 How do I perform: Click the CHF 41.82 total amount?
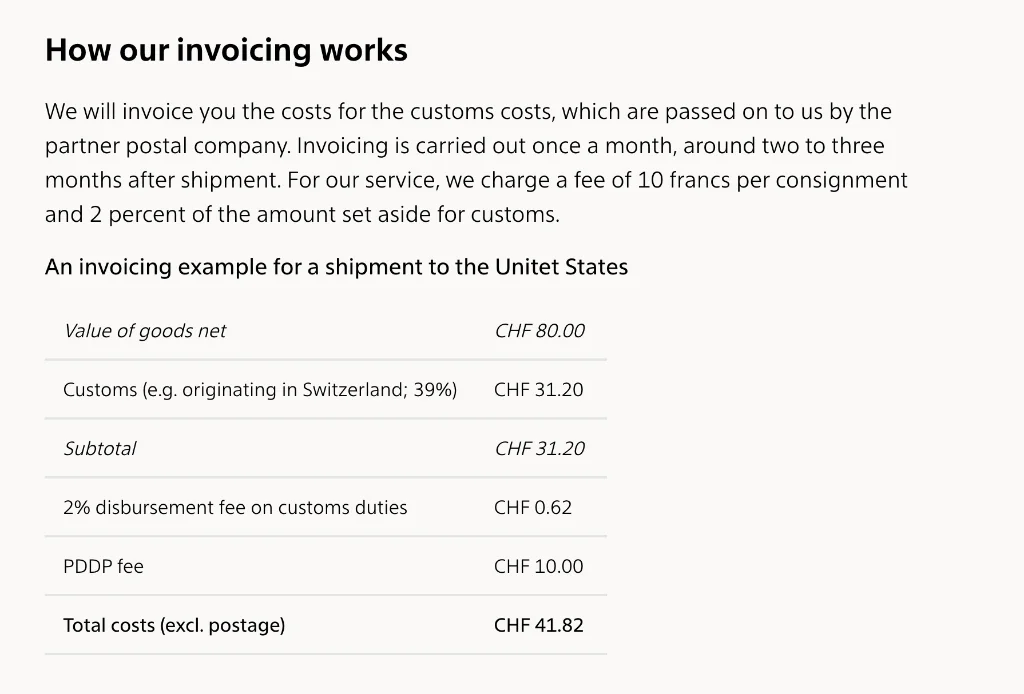(x=538, y=626)
